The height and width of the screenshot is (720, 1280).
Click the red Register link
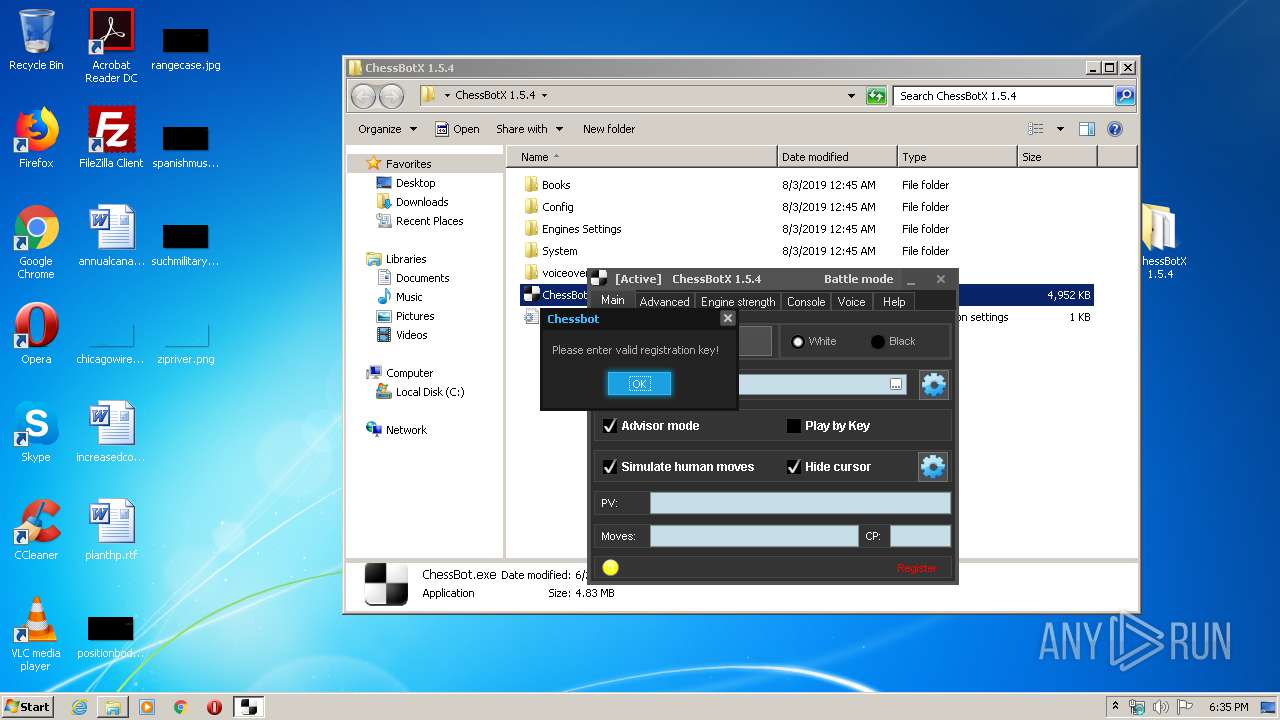[x=916, y=568]
